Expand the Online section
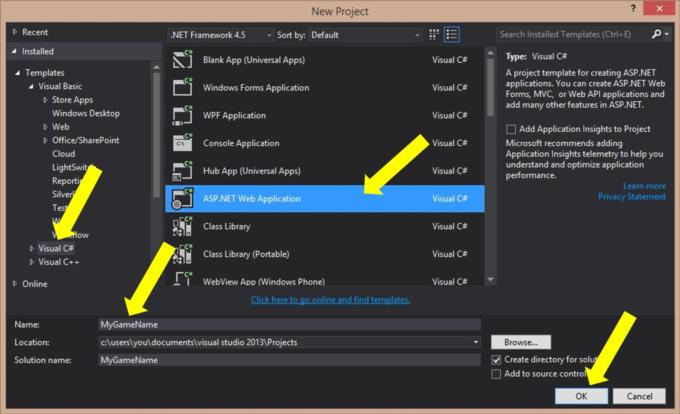Viewport: 680px width, 414px height. 15,284
